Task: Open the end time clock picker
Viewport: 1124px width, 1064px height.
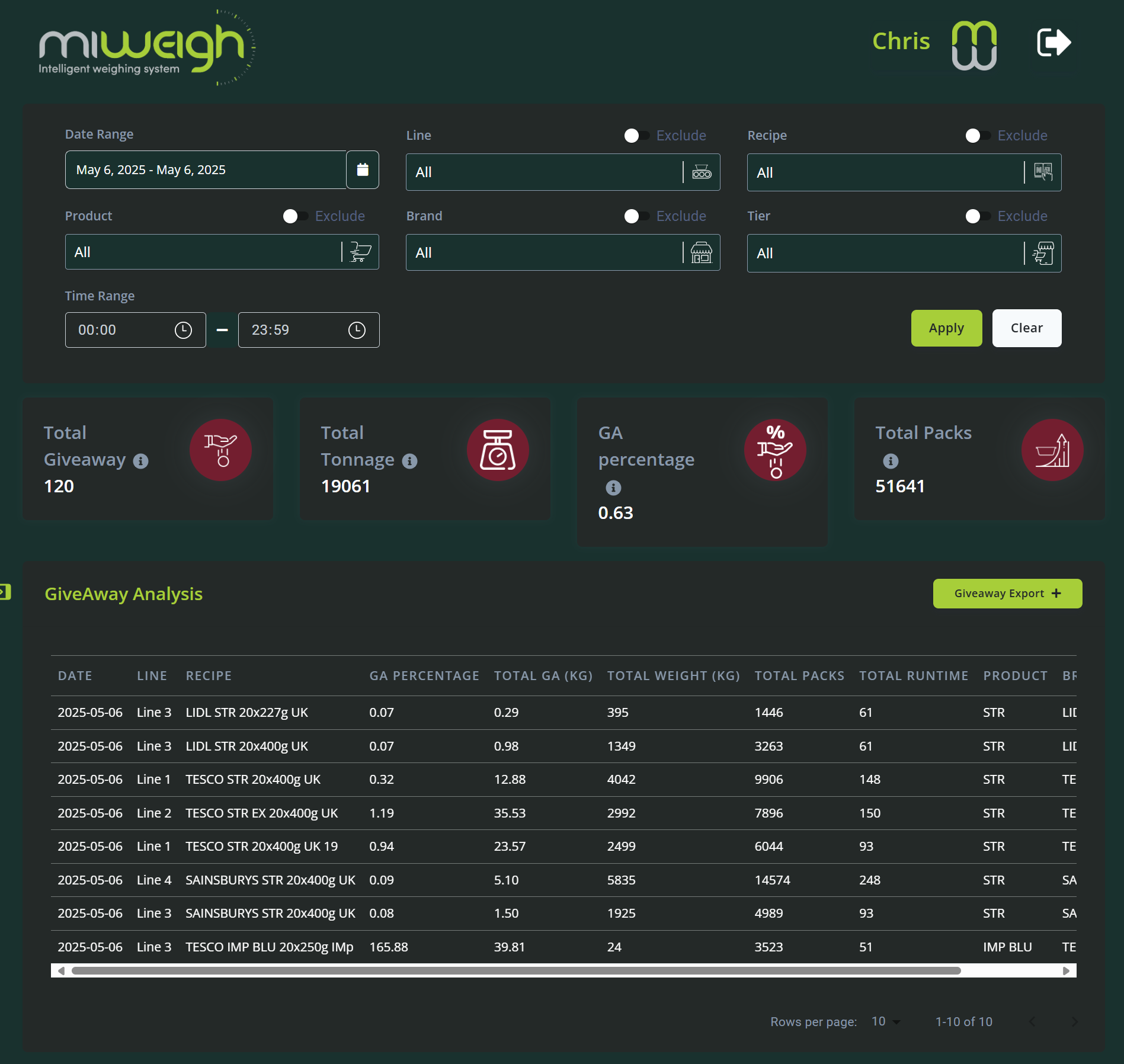Action: pyautogui.click(x=357, y=330)
